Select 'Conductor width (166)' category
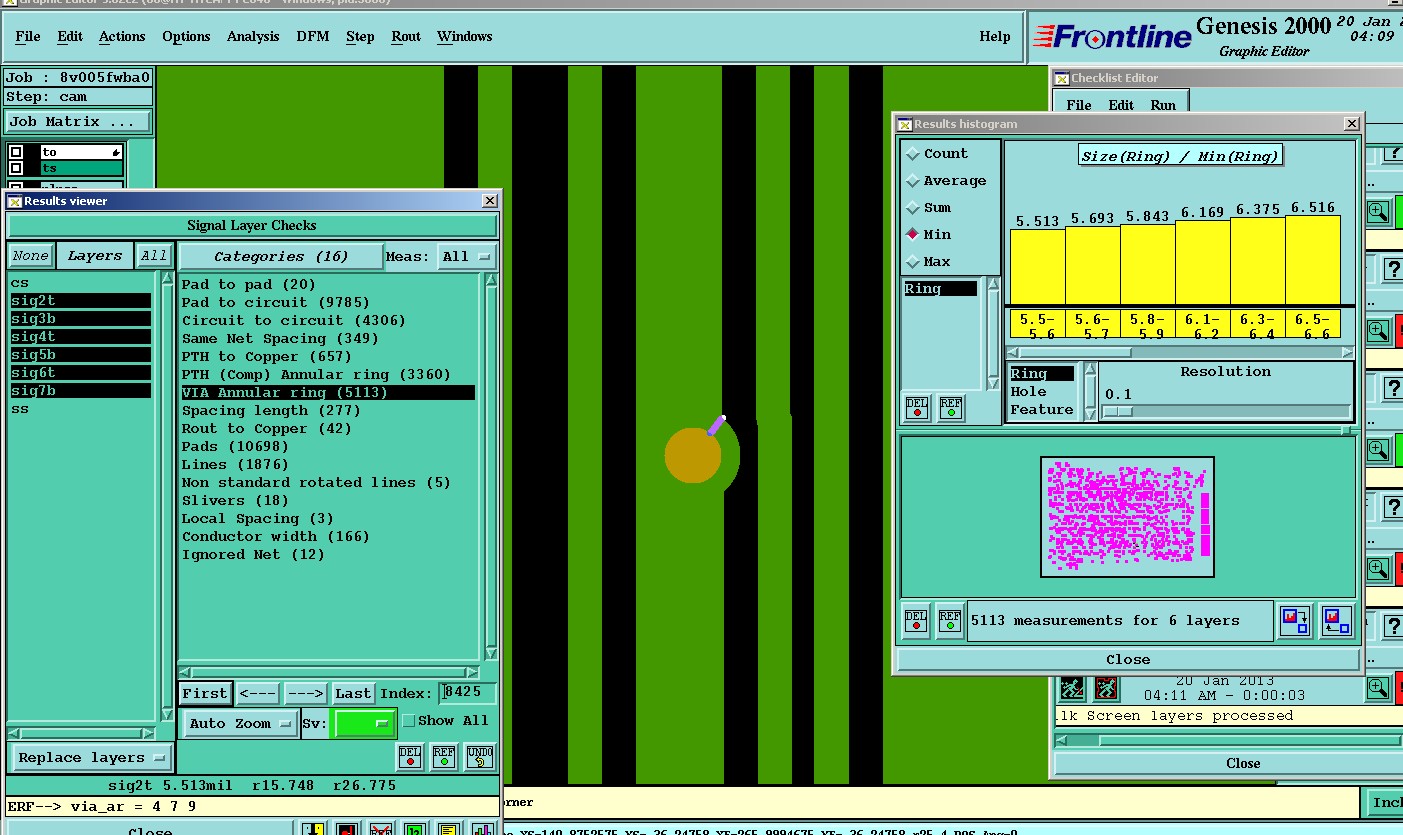This screenshot has width=1403, height=835. click(276, 537)
